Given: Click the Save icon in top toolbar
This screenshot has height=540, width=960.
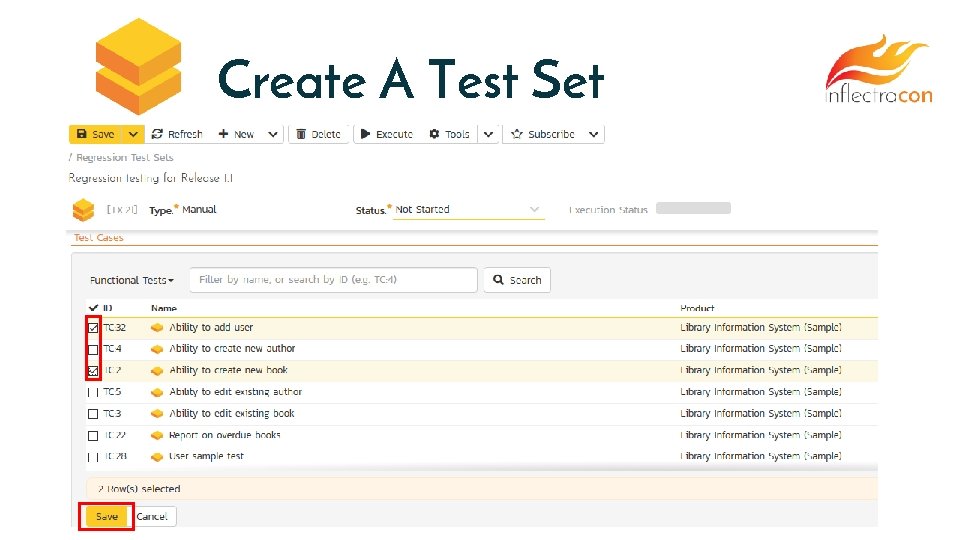Looking at the screenshot, I should (x=79, y=134).
